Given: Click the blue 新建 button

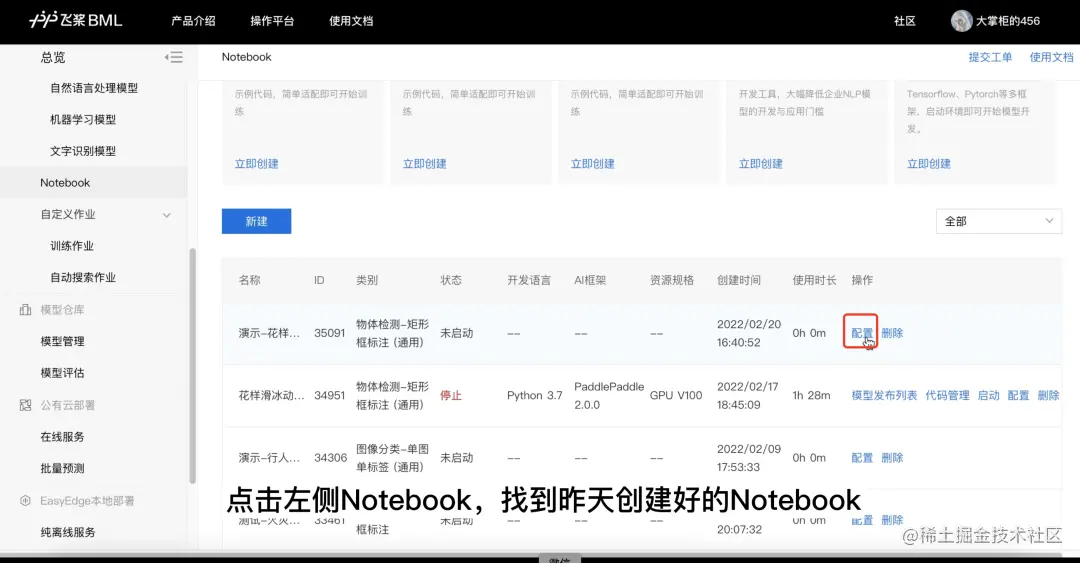Looking at the screenshot, I should click(256, 221).
